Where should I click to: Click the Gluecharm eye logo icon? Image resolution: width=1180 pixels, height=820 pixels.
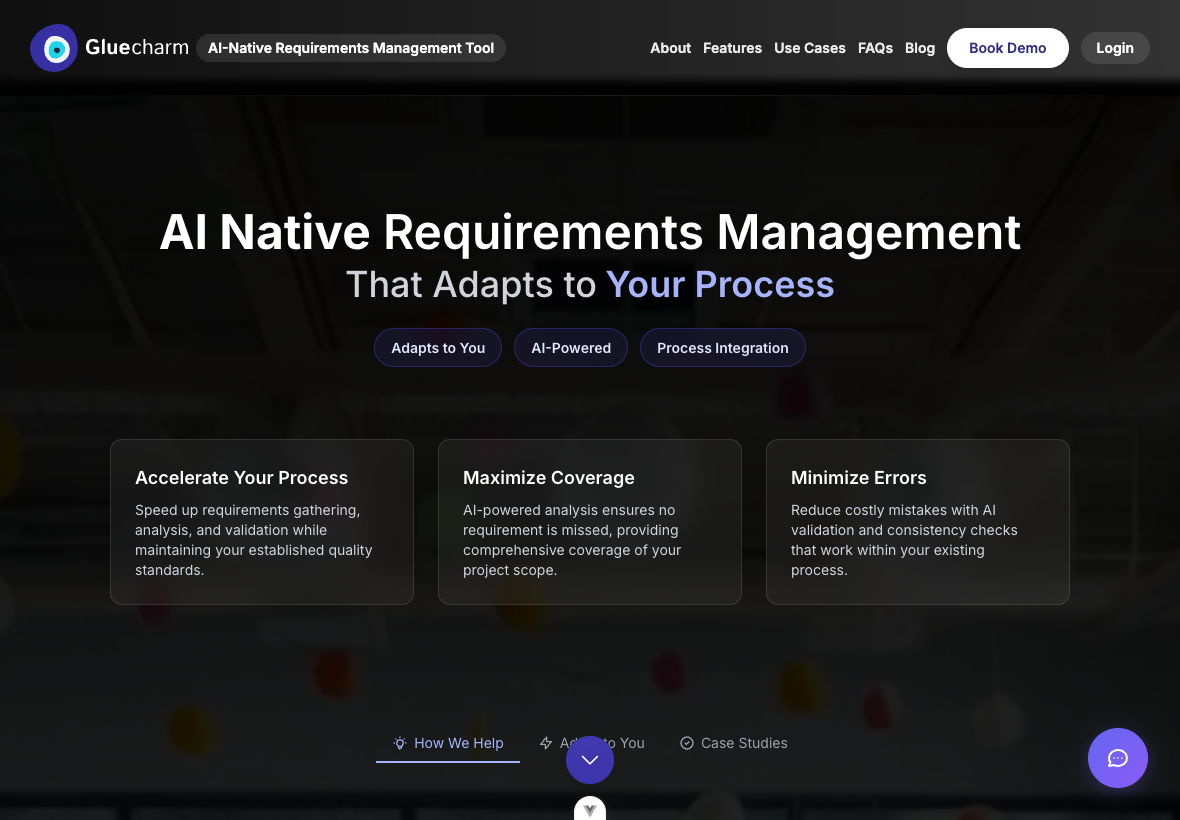55,47
